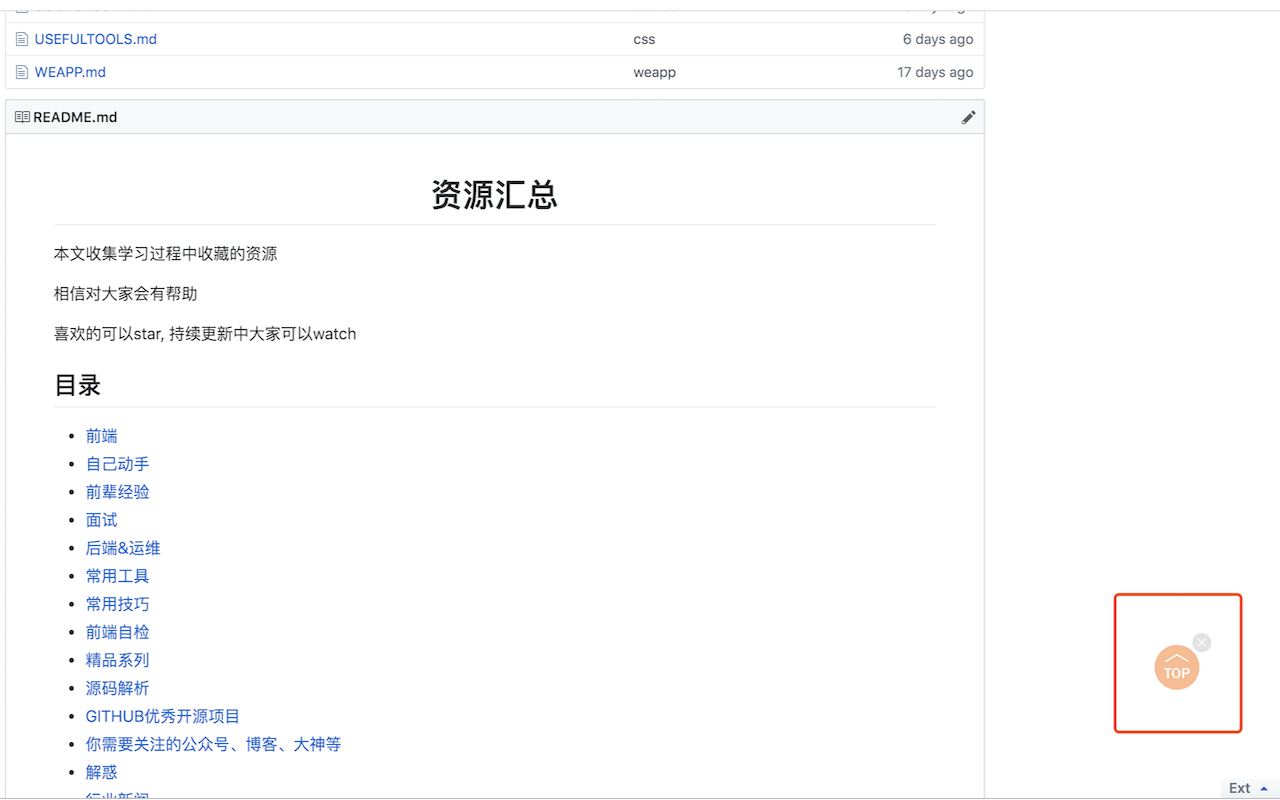1280x800 pixels.
Task: Click the line mentioning star and watch
Action: (x=205, y=334)
